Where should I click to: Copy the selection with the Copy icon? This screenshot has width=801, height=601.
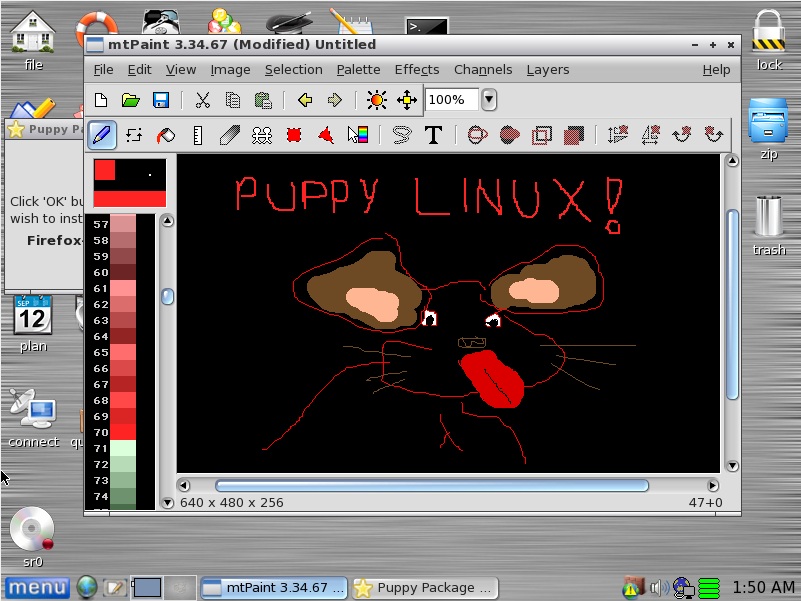pyautogui.click(x=233, y=100)
